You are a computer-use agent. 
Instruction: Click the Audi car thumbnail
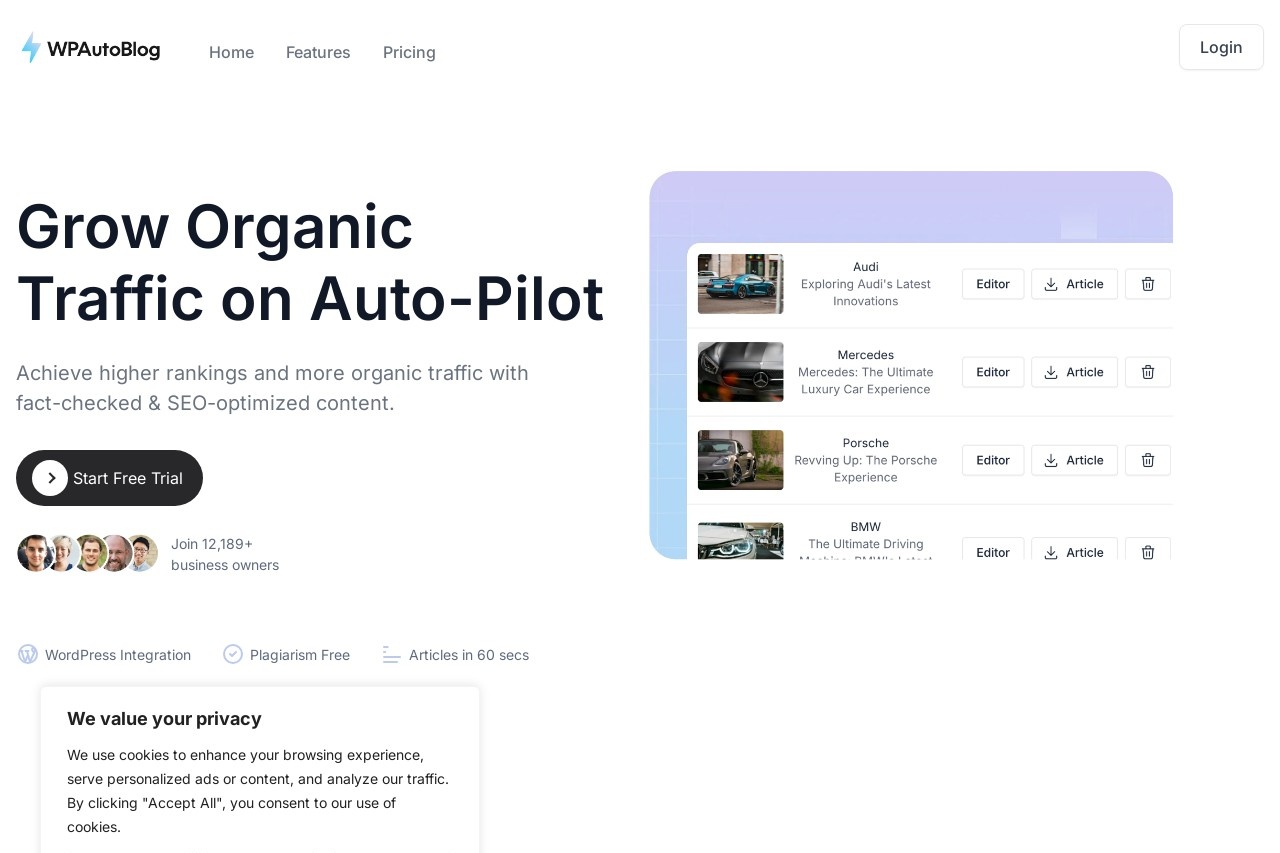pos(741,284)
